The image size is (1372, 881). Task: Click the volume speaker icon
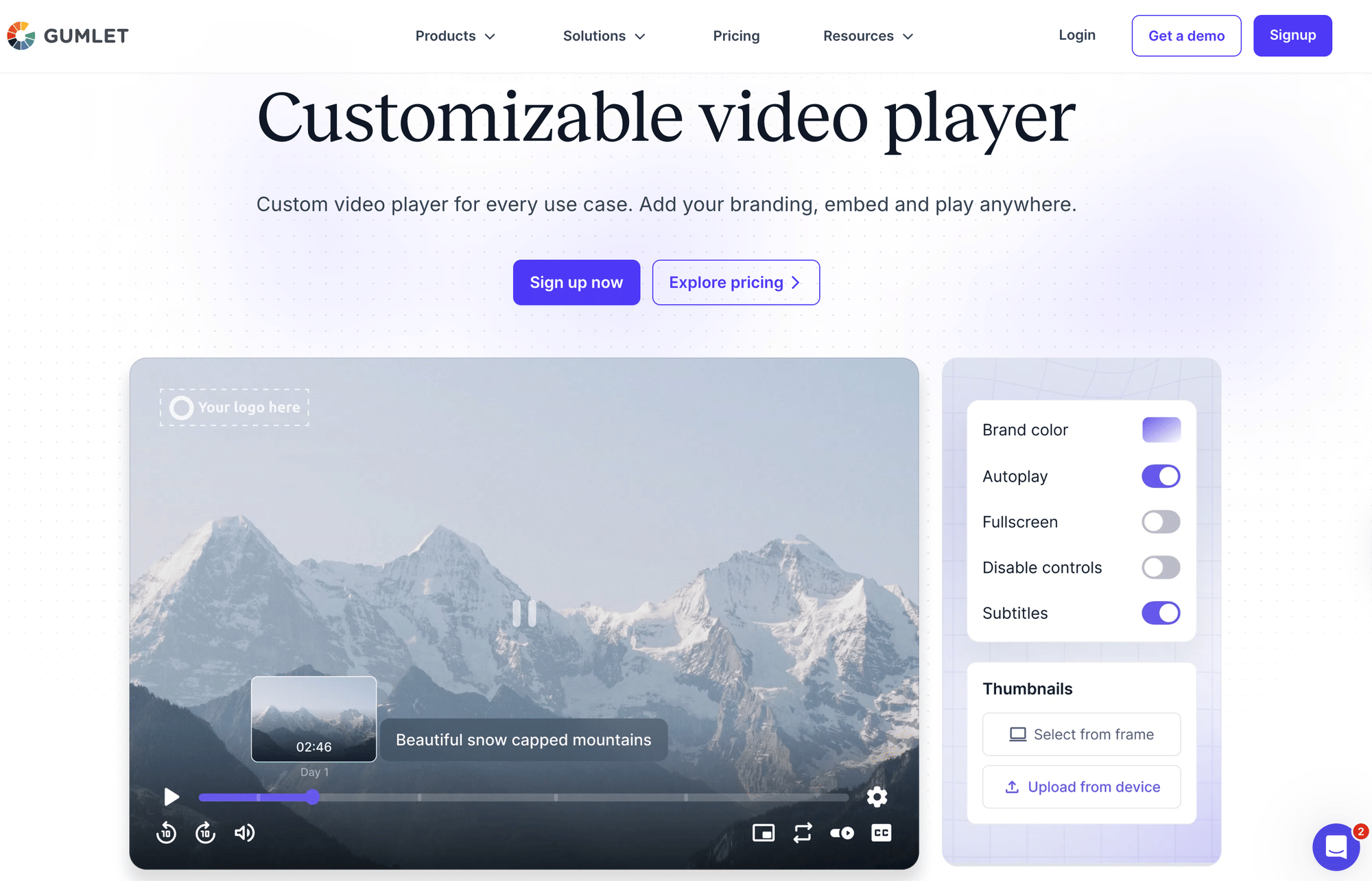244,832
